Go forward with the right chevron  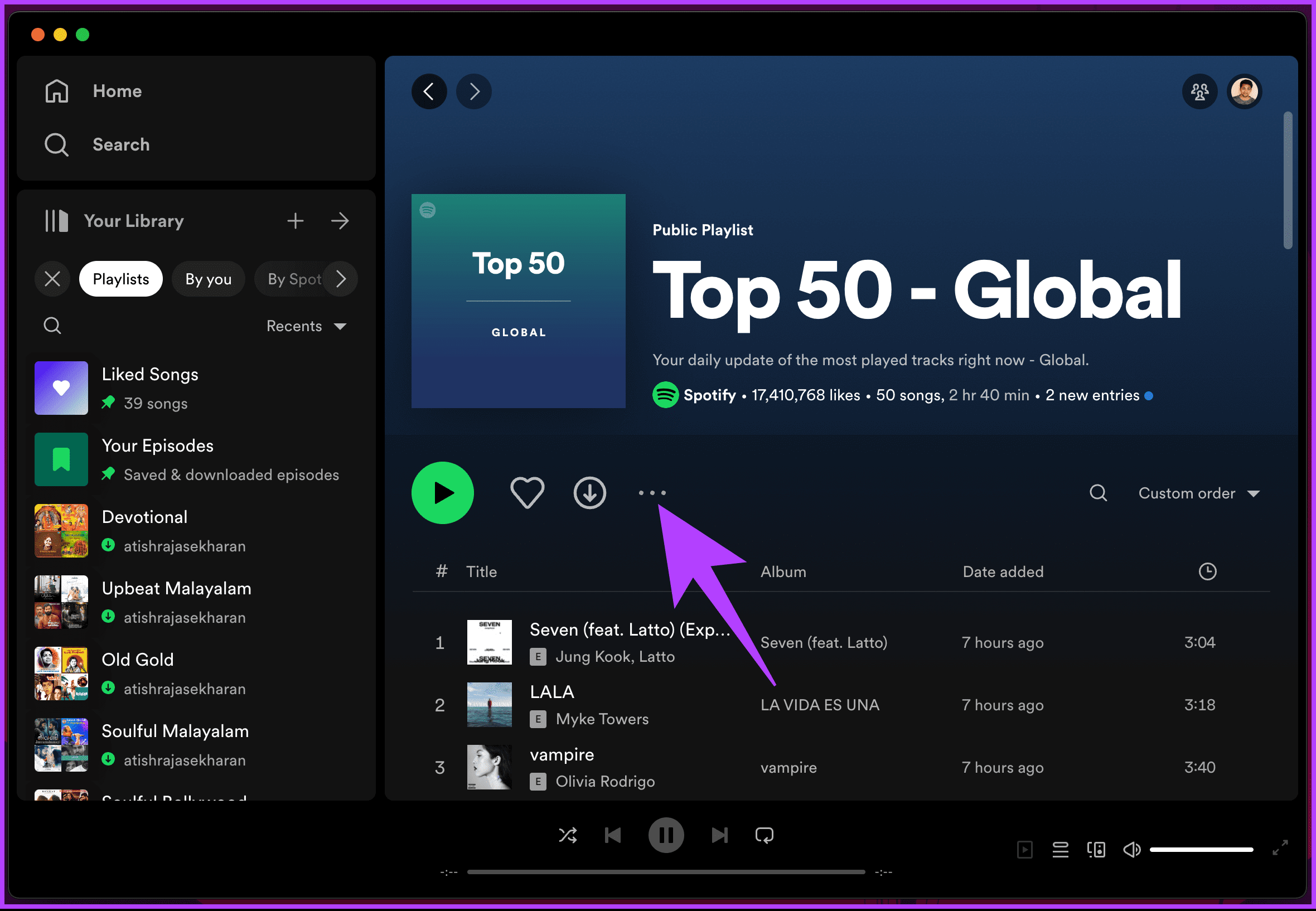474,91
